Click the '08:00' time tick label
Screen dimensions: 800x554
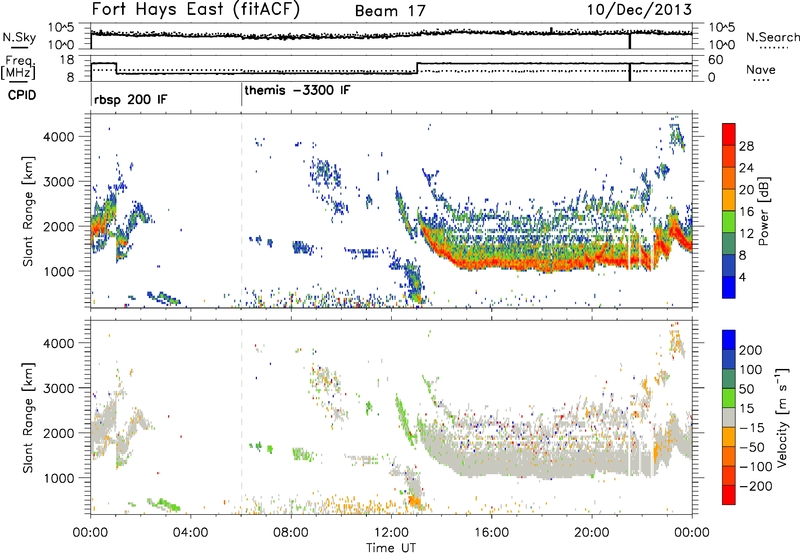pyautogui.click(x=291, y=533)
